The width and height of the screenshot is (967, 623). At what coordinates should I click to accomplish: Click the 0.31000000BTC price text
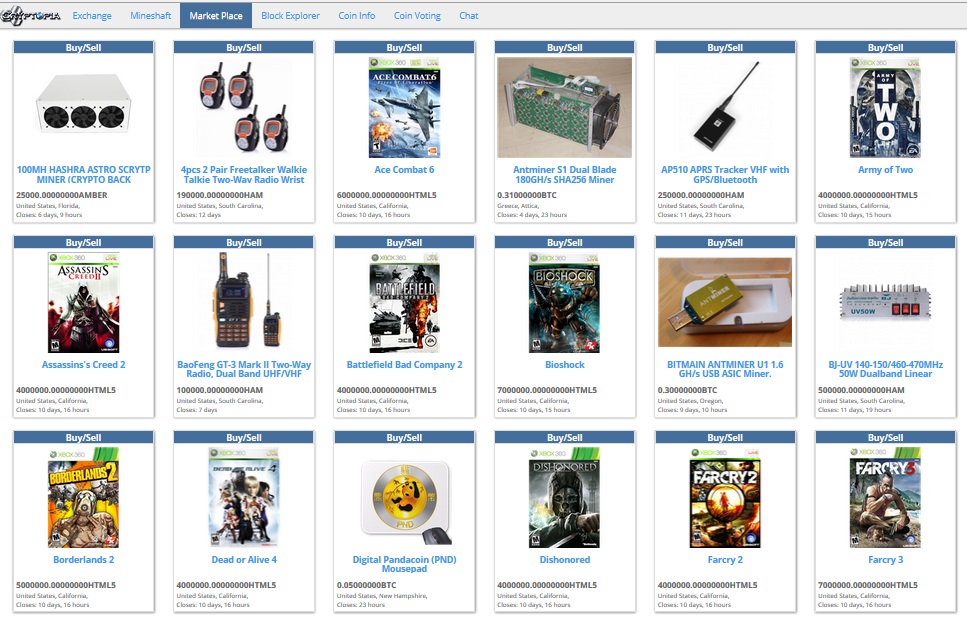[527, 195]
